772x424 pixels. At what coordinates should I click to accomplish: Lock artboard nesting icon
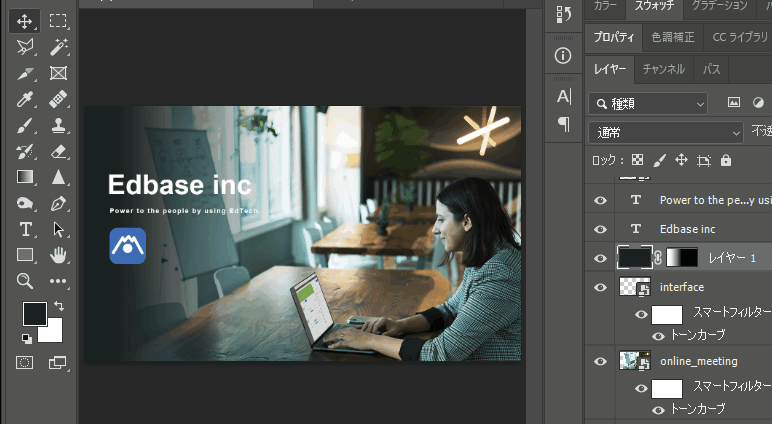(704, 160)
